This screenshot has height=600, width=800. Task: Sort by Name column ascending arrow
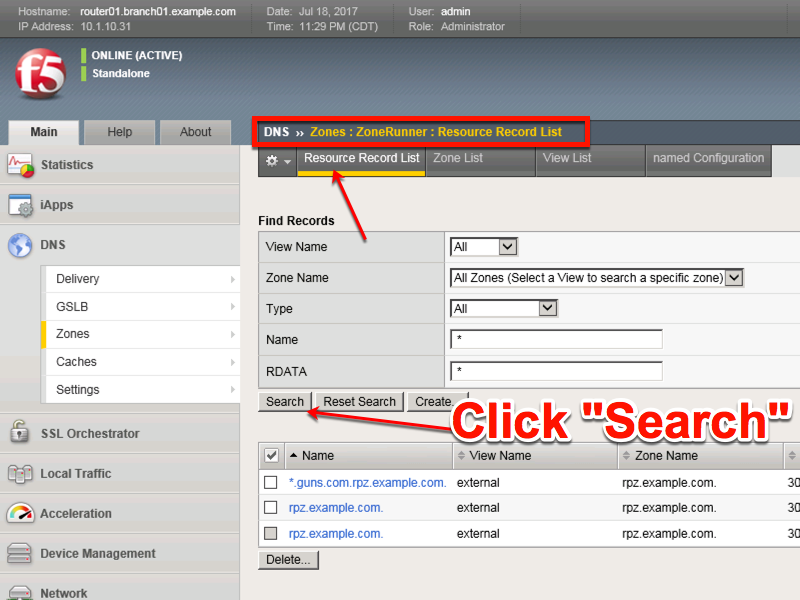[x=293, y=455]
